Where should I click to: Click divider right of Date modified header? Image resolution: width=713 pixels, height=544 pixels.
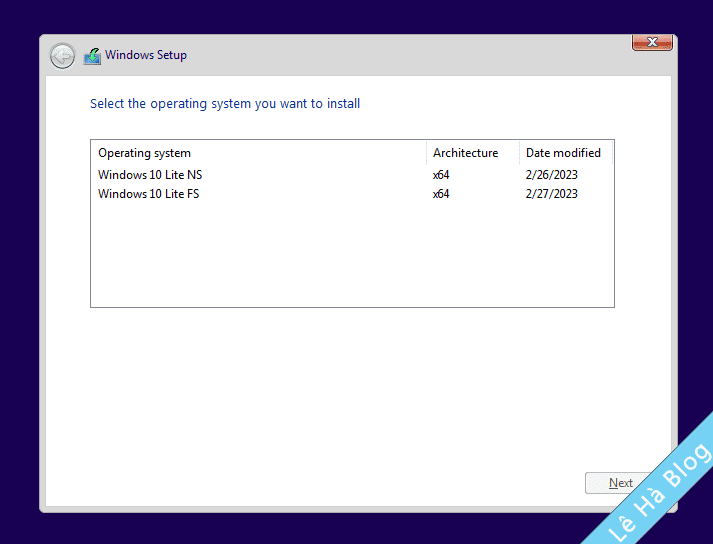click(611, 153)
